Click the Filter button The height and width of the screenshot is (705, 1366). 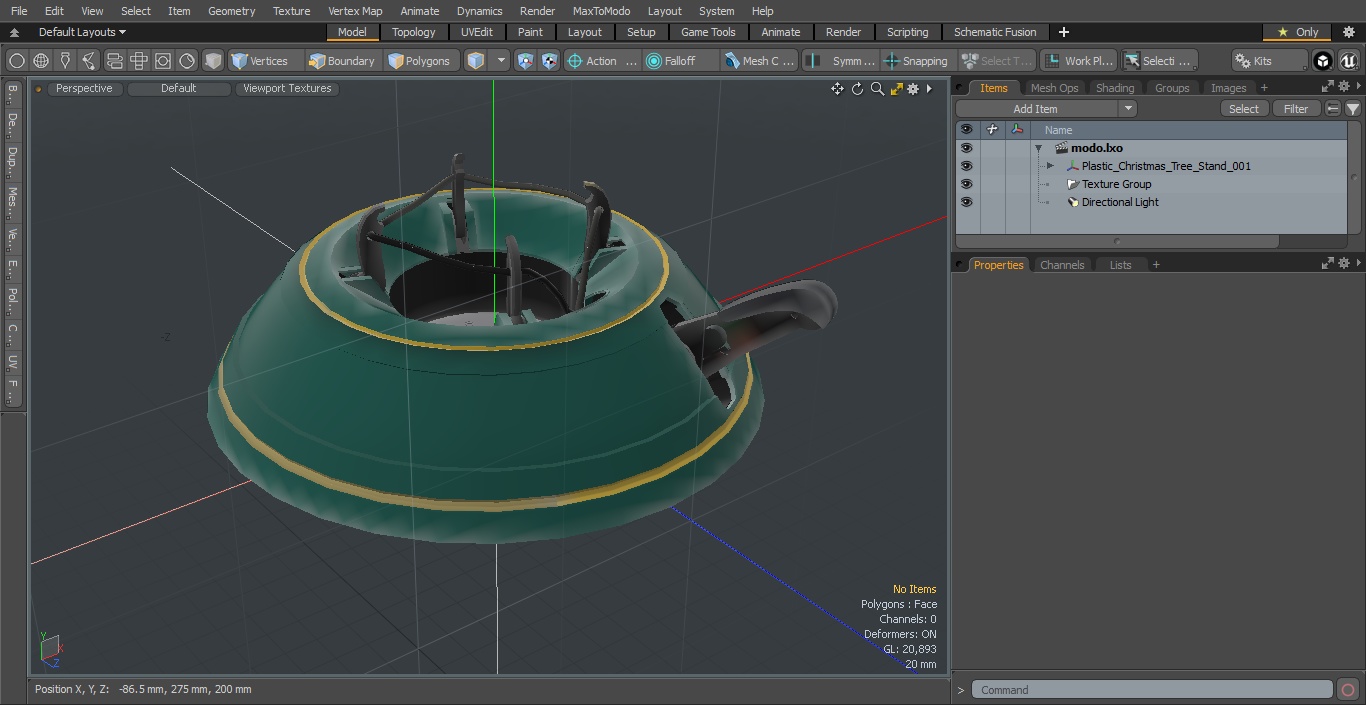coord(1296,109)
